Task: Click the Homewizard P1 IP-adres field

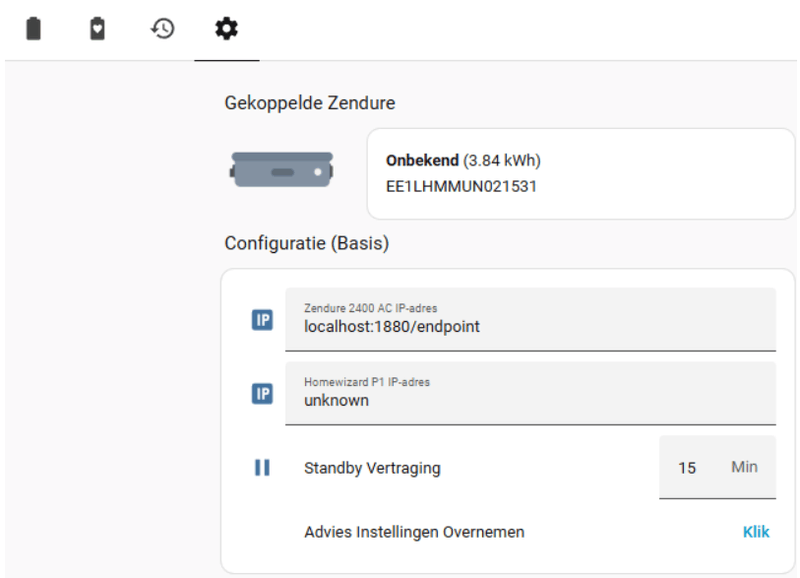Action: point(530,393)
